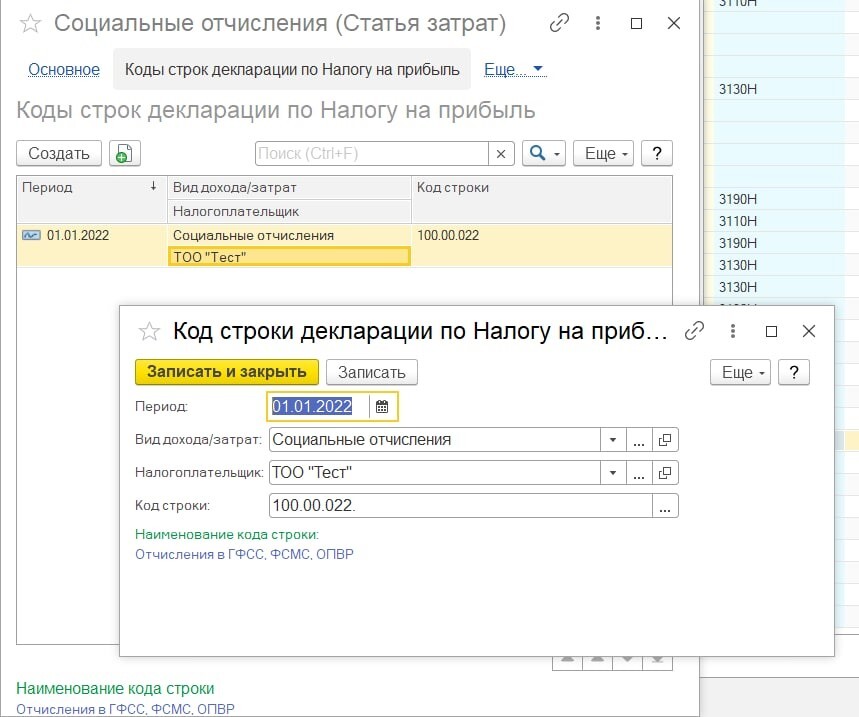Viewport: 859px width, 717px height.
Task: Select Коды строк декларации по Налогу tab
Action: point(292,69)
